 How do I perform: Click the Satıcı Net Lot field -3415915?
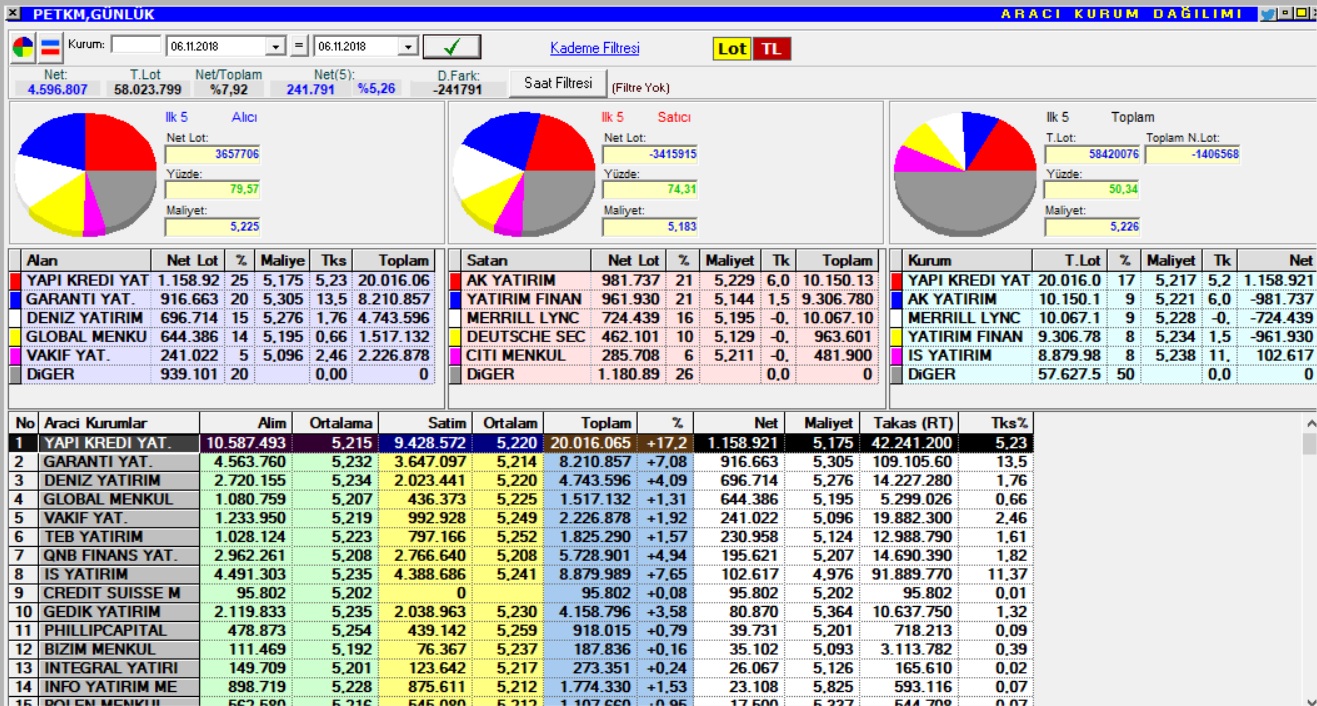[x=650, y=154]
